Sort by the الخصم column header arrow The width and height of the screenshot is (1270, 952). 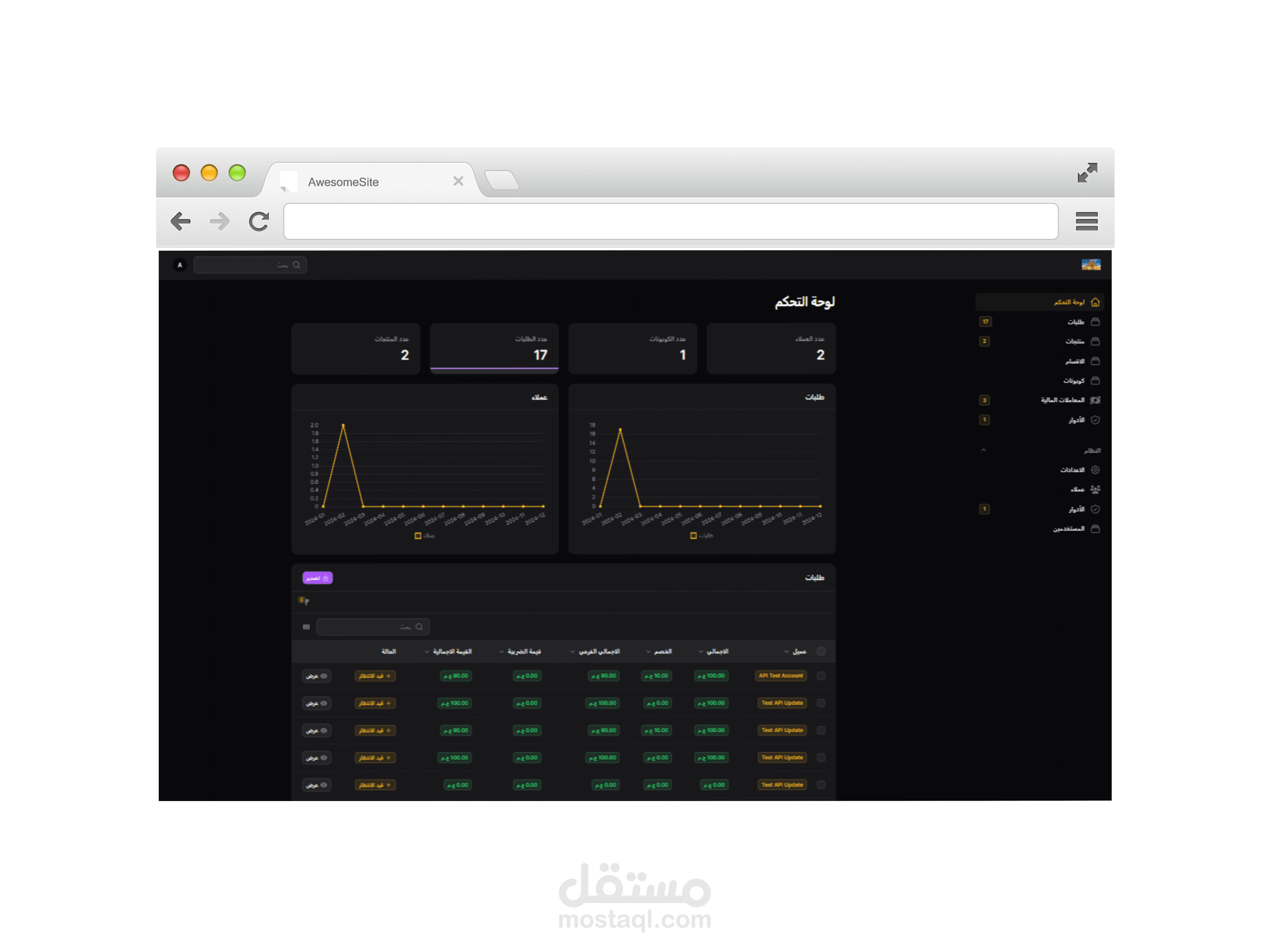pyautogui.click(x=648, y=652)
